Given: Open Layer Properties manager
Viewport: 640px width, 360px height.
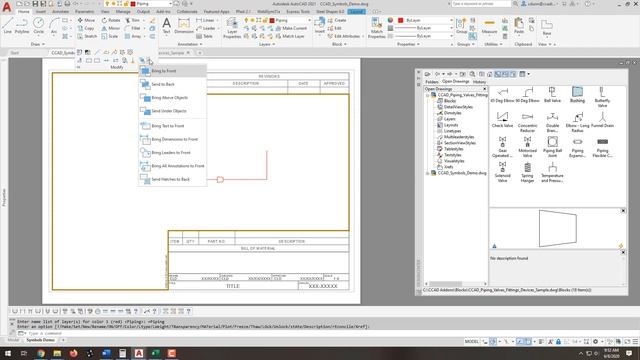Looking at the screenshot, I should pyautogui.click(x=232, y=28).
